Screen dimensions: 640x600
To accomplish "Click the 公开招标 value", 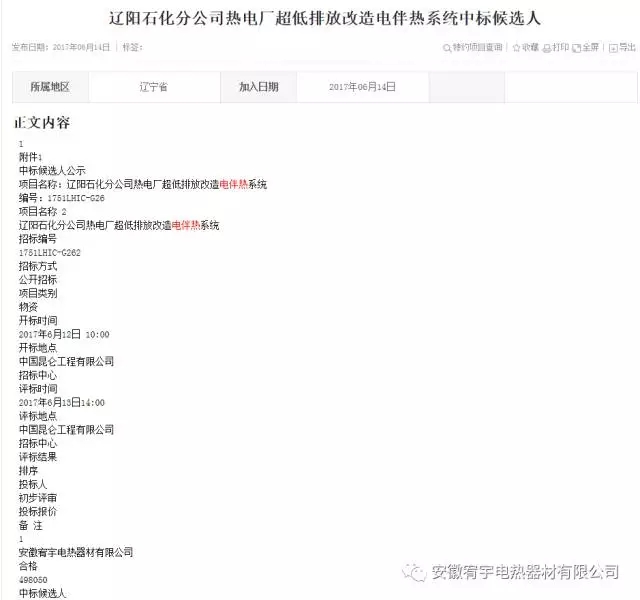I will coord(38,280).
